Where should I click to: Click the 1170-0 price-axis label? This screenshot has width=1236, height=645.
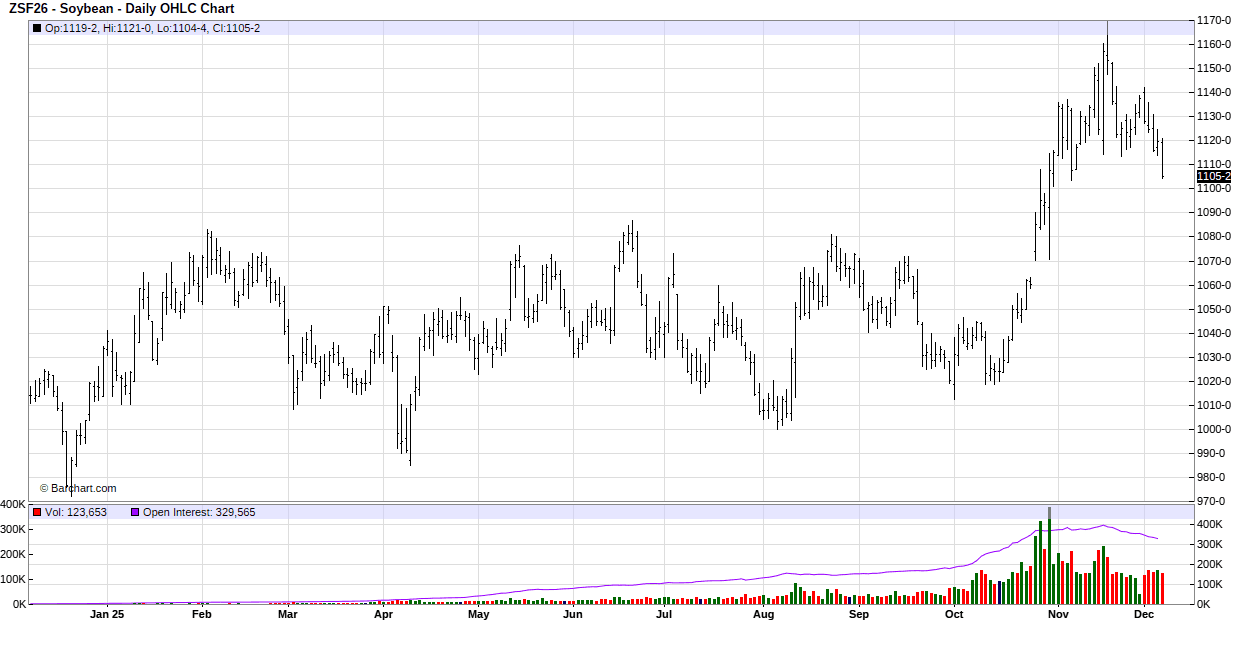[x=1214, y=20]
